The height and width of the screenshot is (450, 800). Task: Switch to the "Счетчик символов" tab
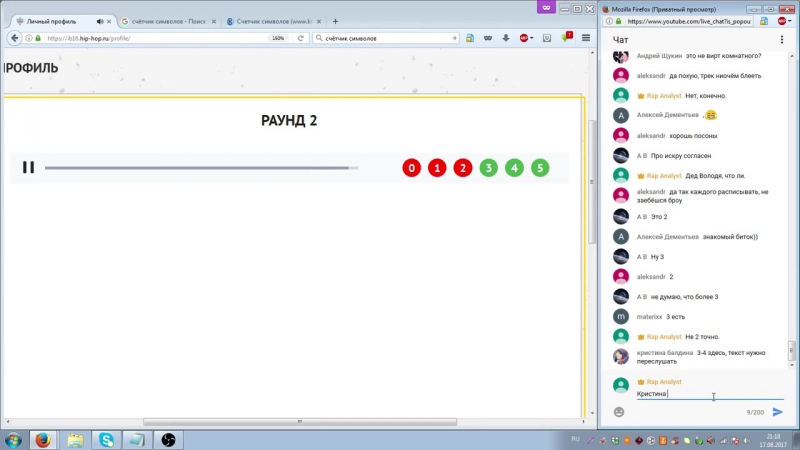coord(268,21)
